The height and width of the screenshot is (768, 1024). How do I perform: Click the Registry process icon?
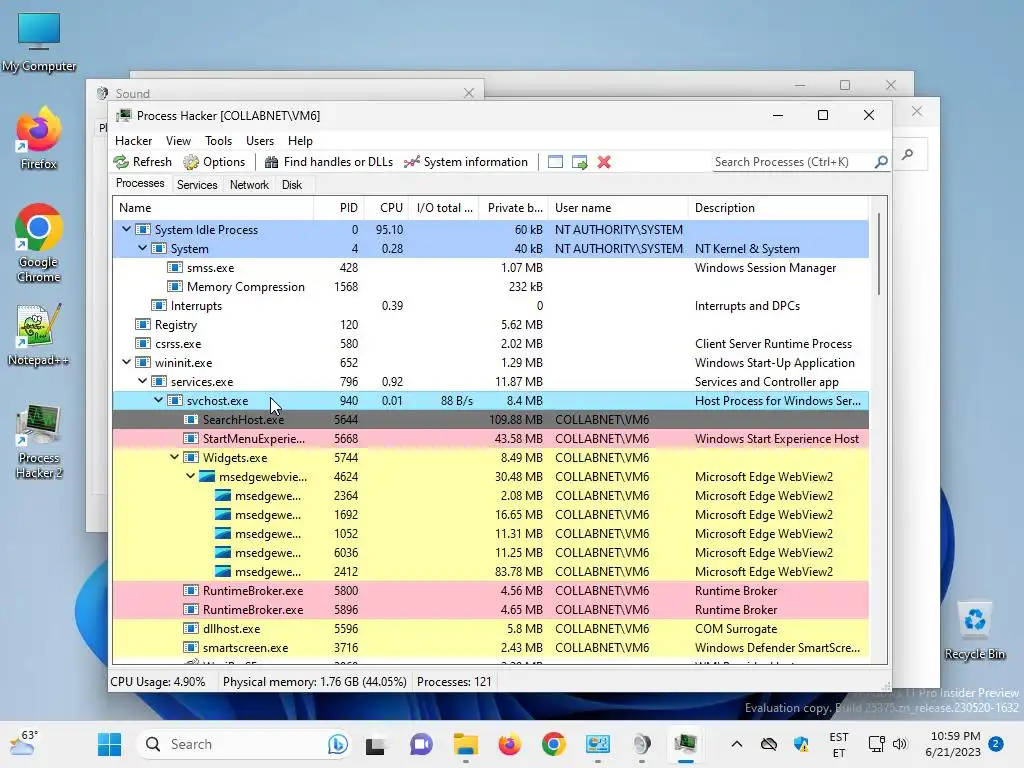(x=142, y=325)
